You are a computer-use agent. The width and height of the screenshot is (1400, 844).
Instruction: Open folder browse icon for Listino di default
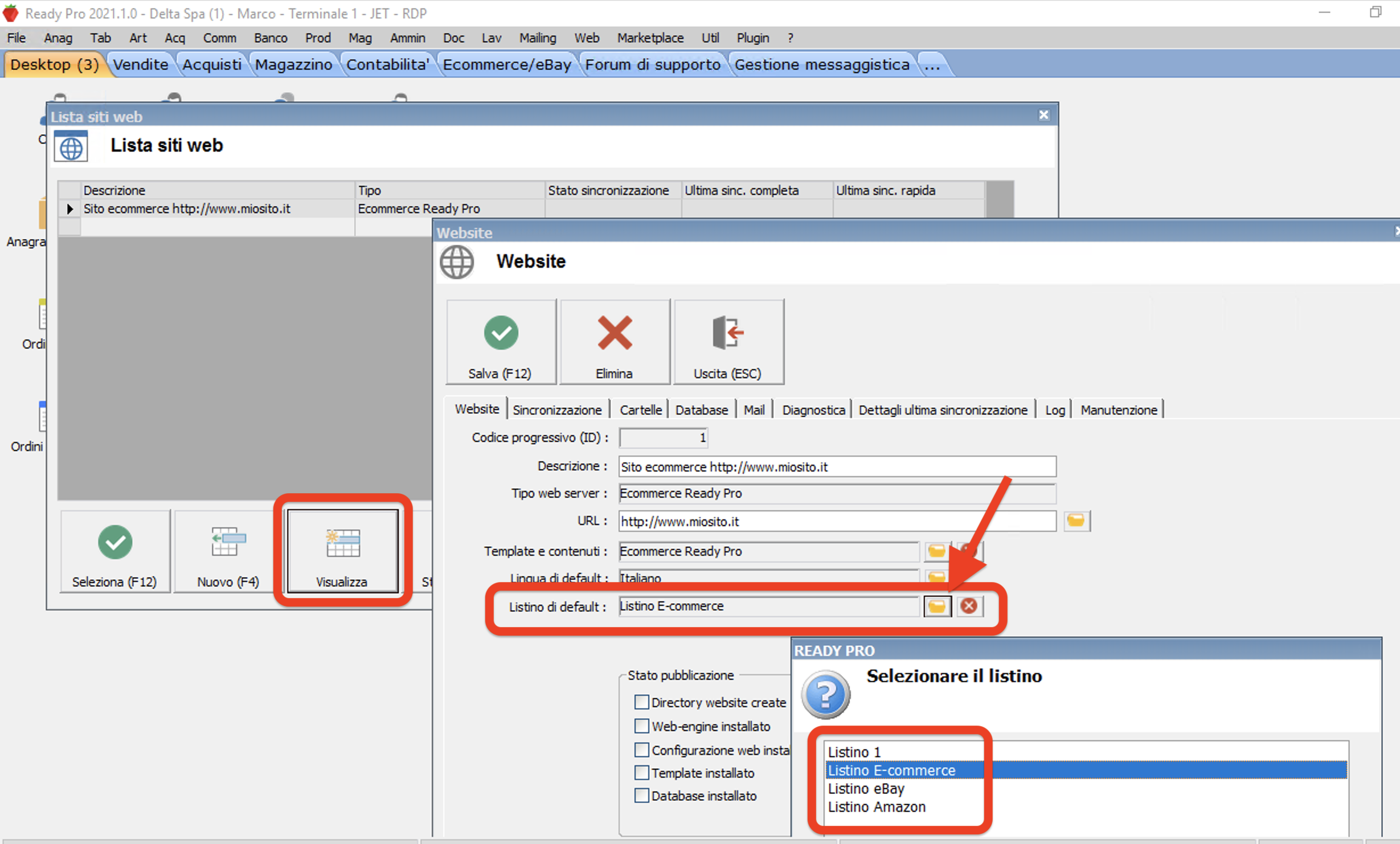(937, 606)
